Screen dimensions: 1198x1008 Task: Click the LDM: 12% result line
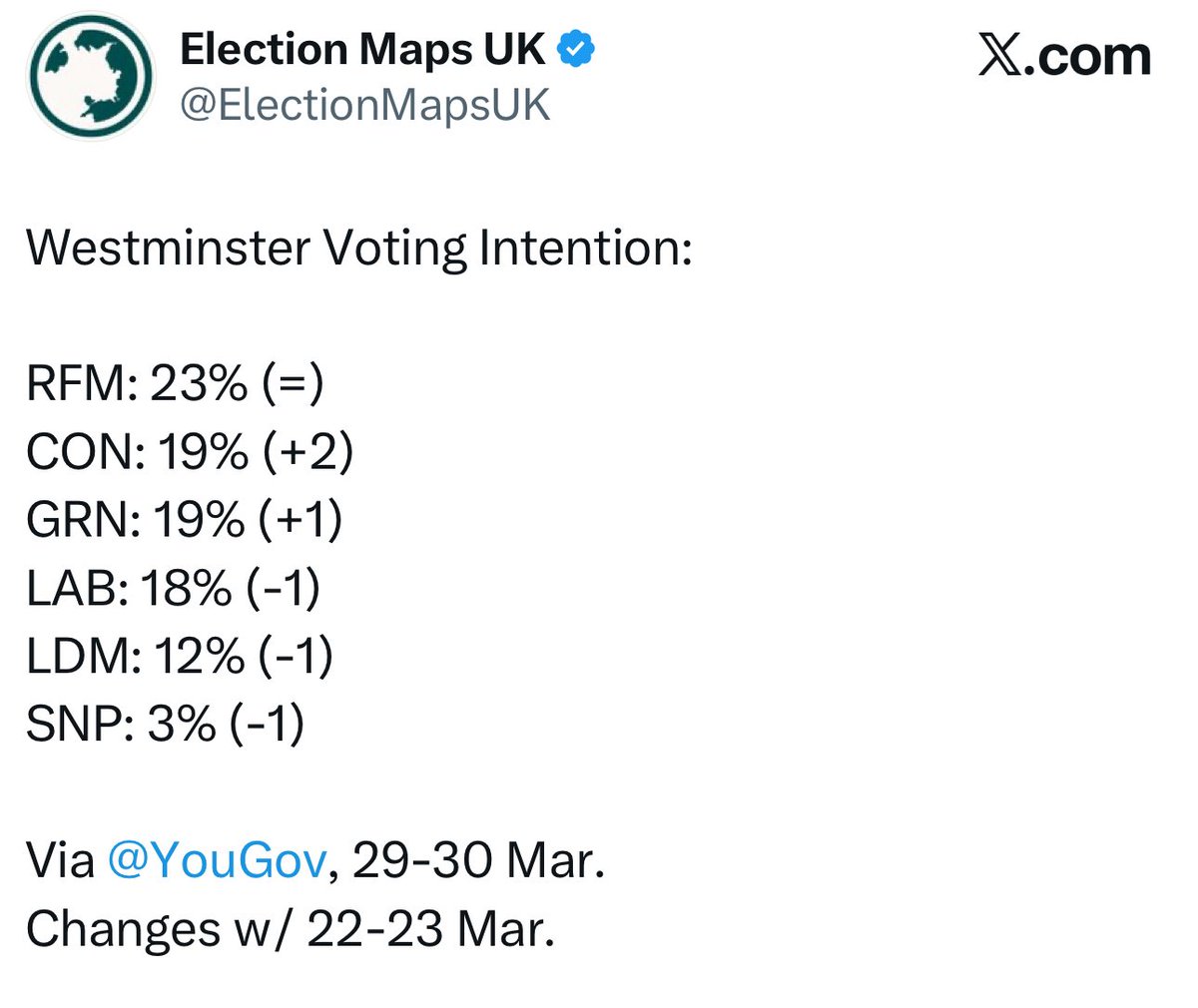180,655
